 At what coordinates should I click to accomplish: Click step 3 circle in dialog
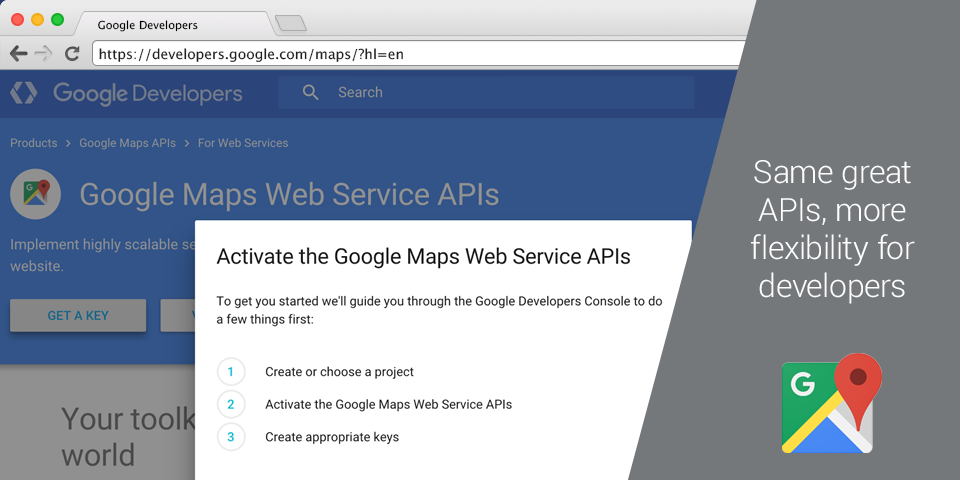[231, 437]
